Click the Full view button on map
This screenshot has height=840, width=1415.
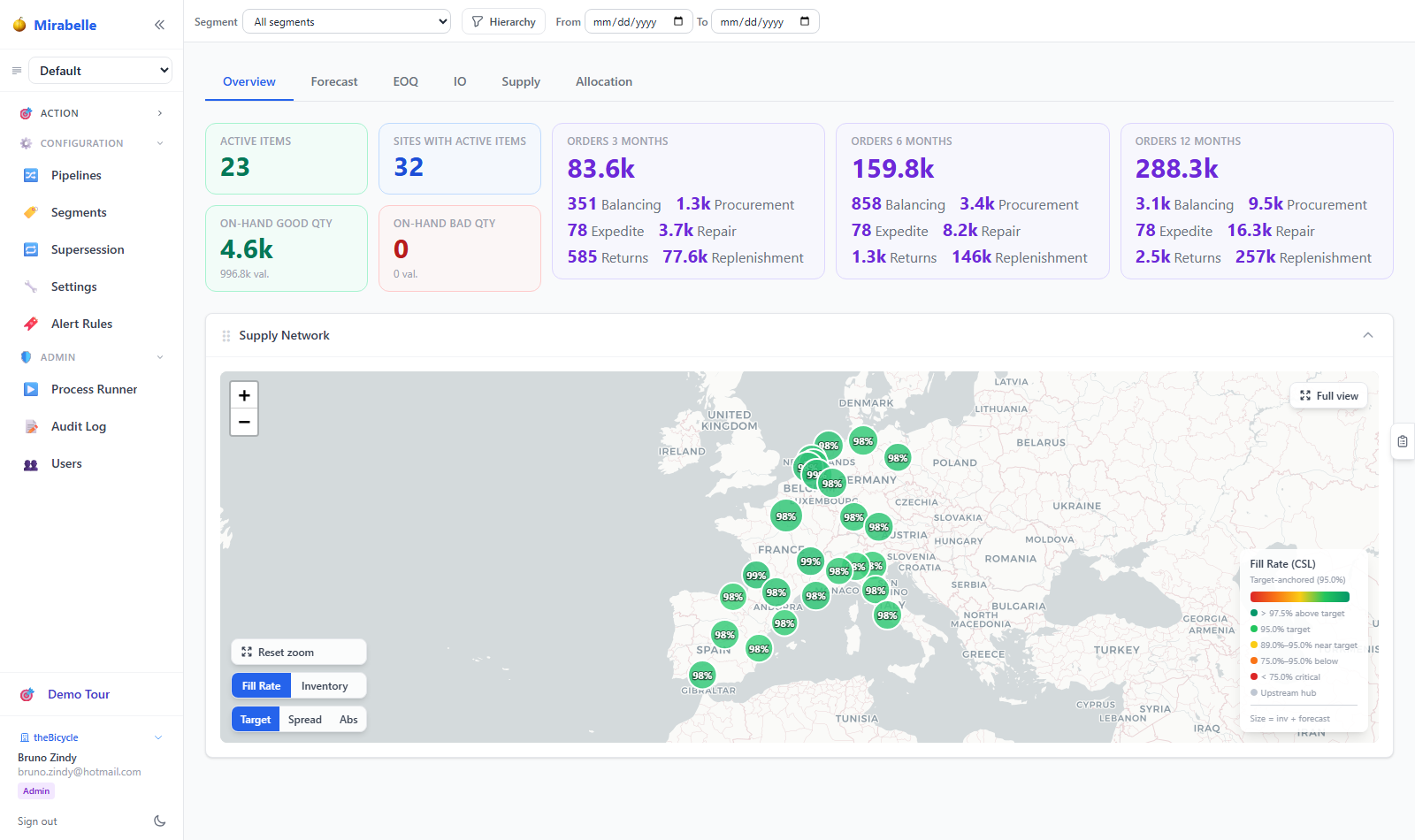pos(1329,396)
